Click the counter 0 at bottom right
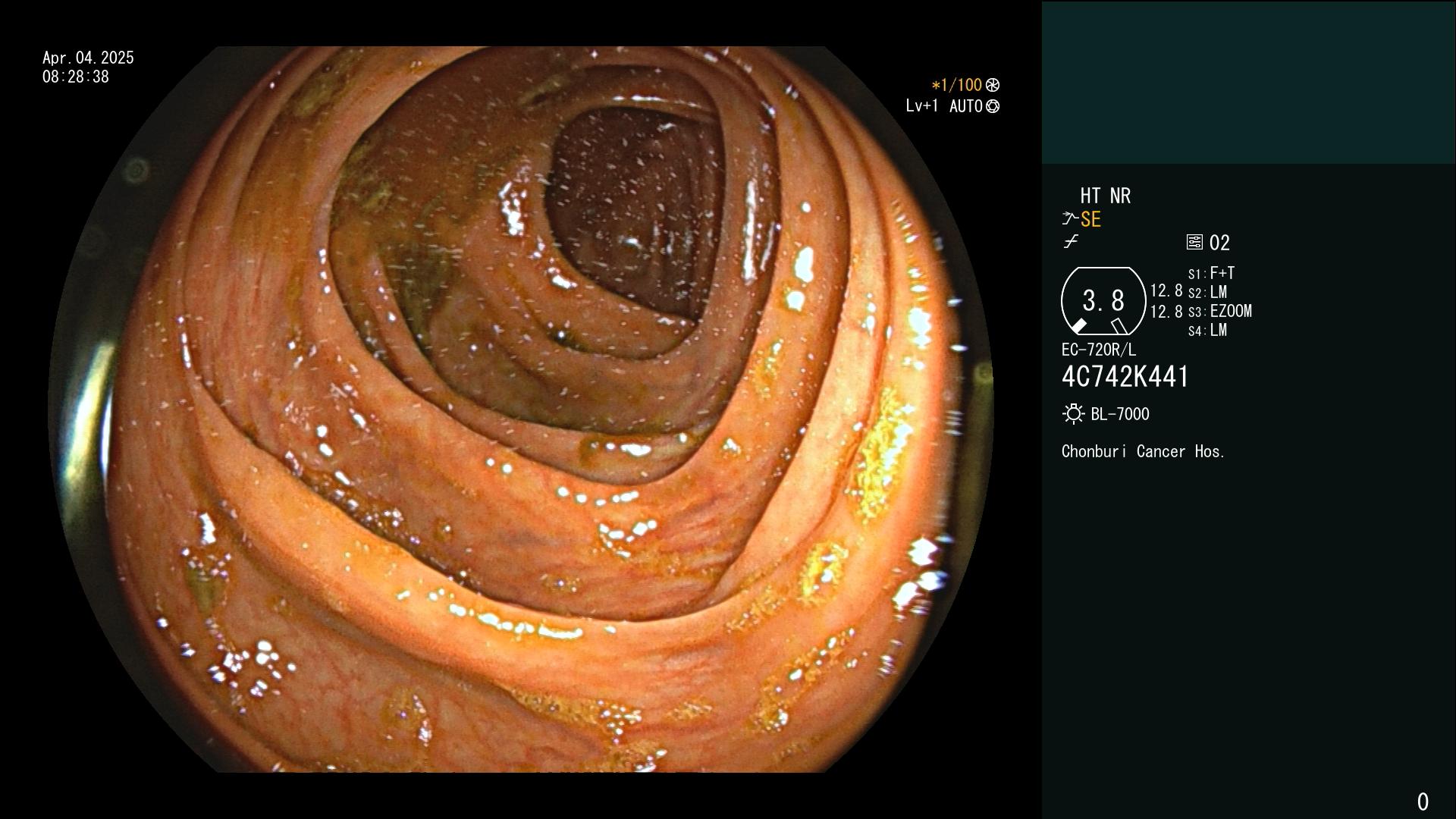Image resolution: width=1456 pixels, height=819 pixels. click(1423, 802)
